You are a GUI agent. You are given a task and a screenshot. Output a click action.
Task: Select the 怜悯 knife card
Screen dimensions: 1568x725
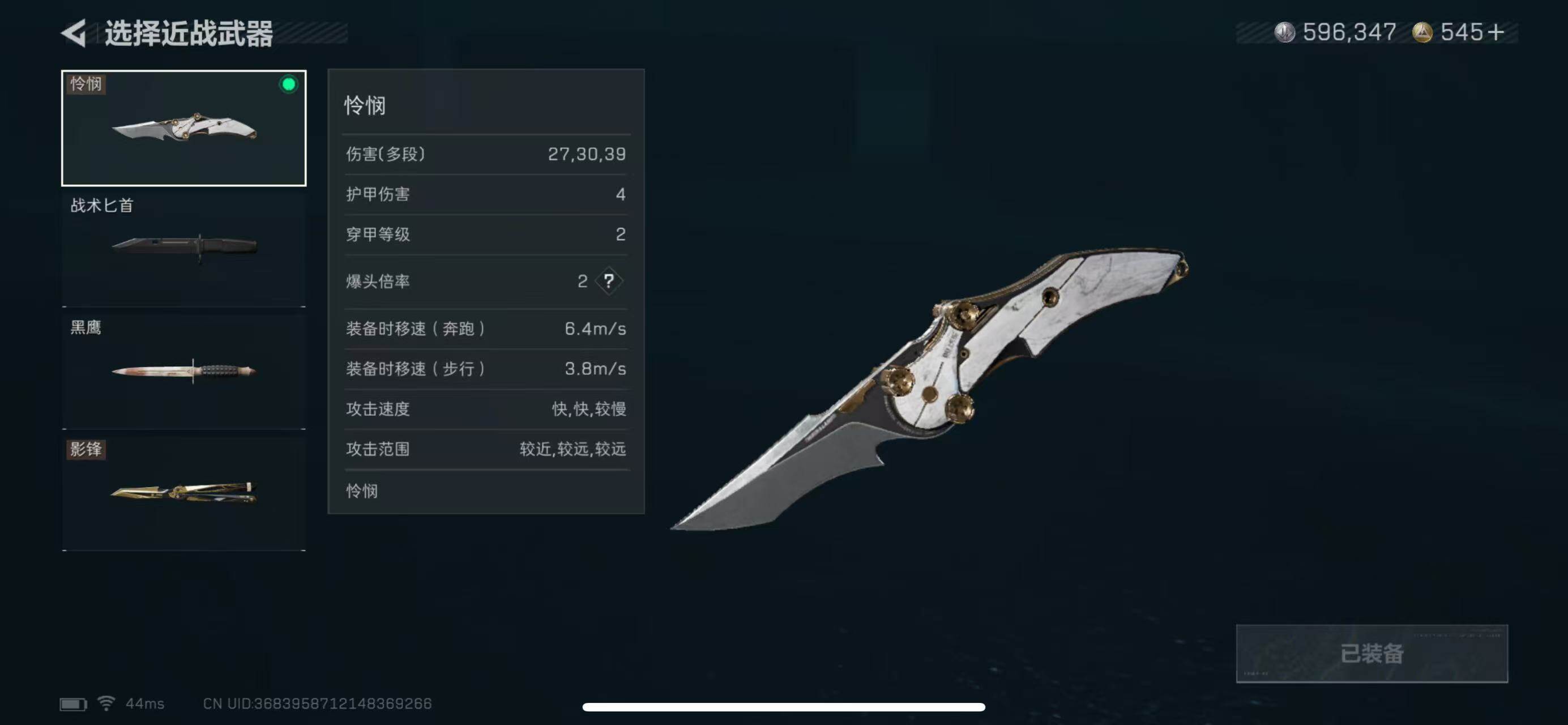click(184, 128)
